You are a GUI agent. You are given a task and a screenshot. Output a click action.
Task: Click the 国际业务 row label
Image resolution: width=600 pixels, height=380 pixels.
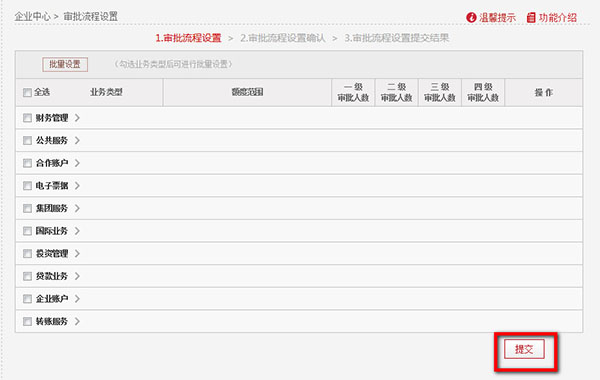[x=52, y=231]
